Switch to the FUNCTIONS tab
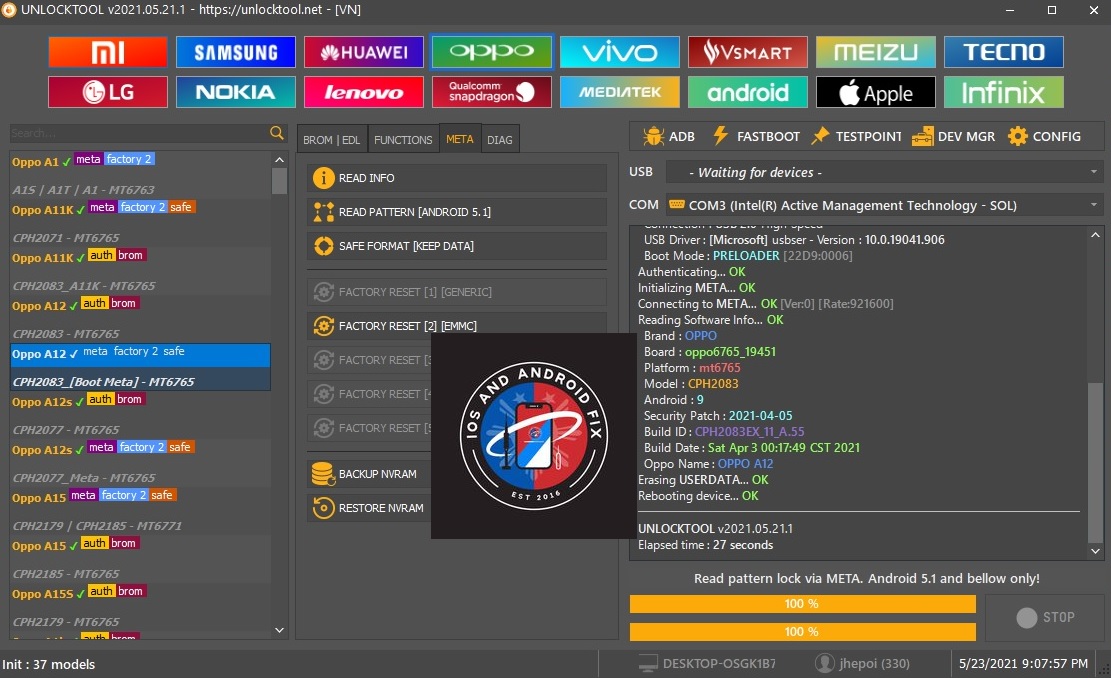The image size is (1111, 678). pyautogui.click(x=403, y=140)
